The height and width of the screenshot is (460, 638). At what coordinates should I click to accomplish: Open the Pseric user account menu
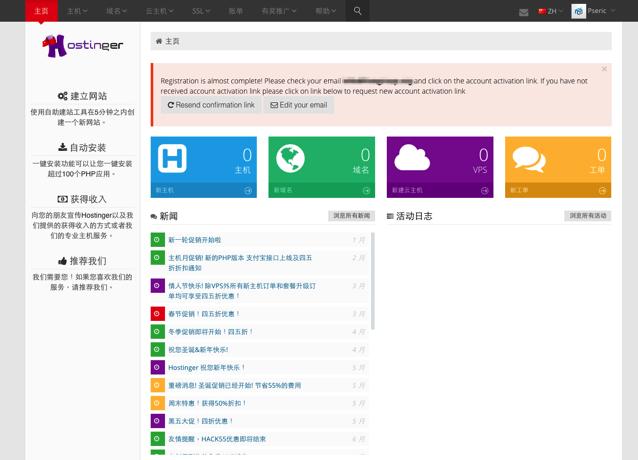(x=596, y=11)
